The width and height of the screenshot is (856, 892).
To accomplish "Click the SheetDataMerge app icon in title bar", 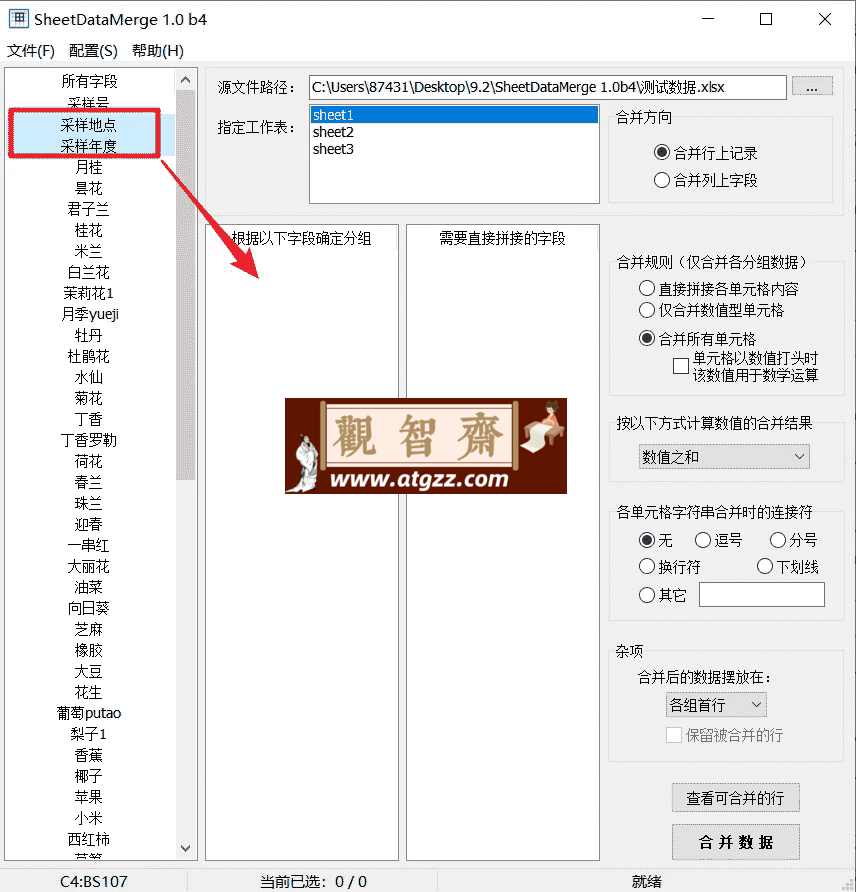I will coord(18,19).
